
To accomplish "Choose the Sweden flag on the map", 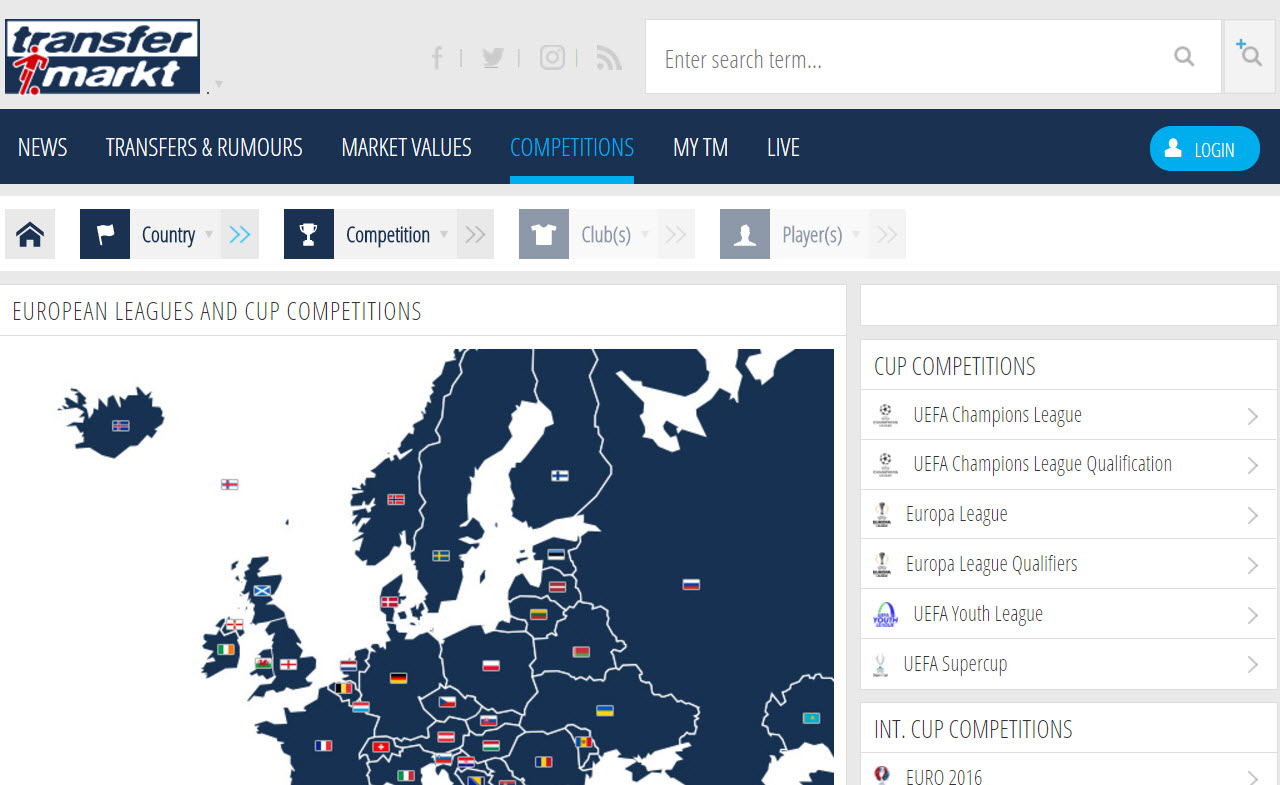I will tap(441, 555).
